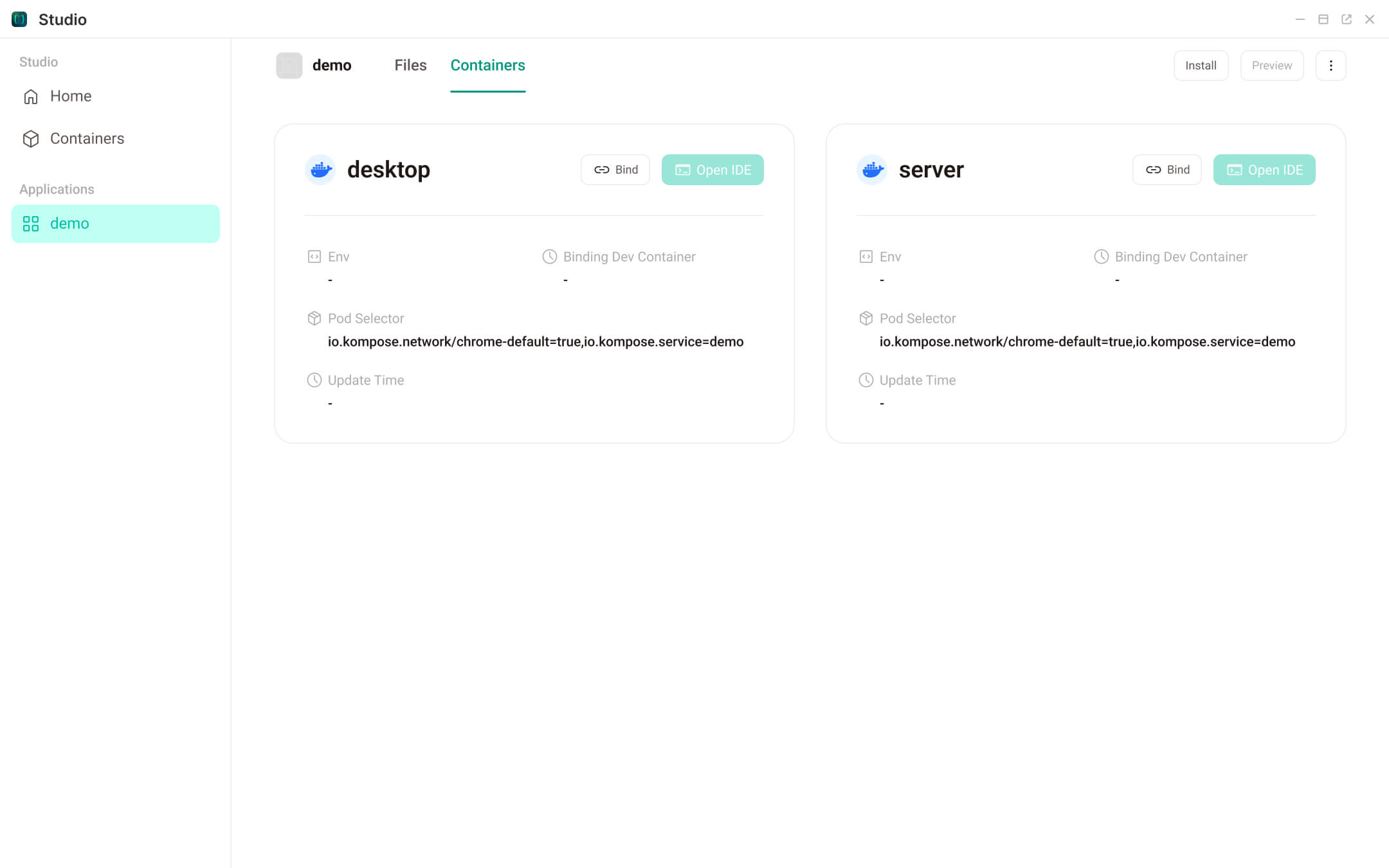
Task: Click the Studio app logo icon
Action: (19, 19)
